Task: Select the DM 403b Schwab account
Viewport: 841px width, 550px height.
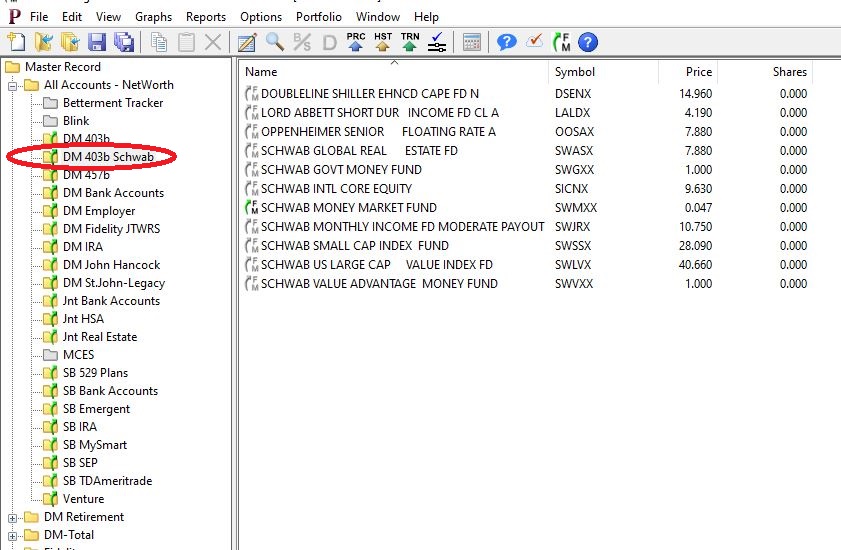Action: coord(108,157)
